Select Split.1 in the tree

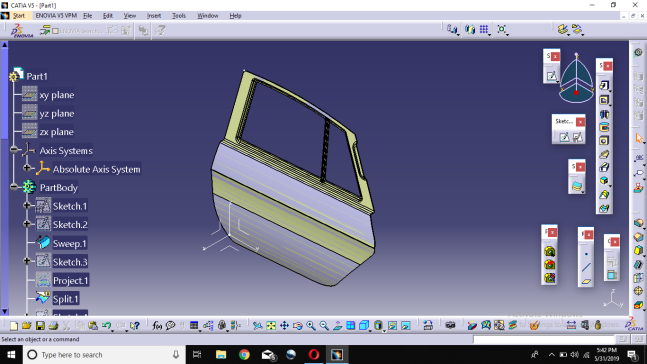click(x=66, y=299)
